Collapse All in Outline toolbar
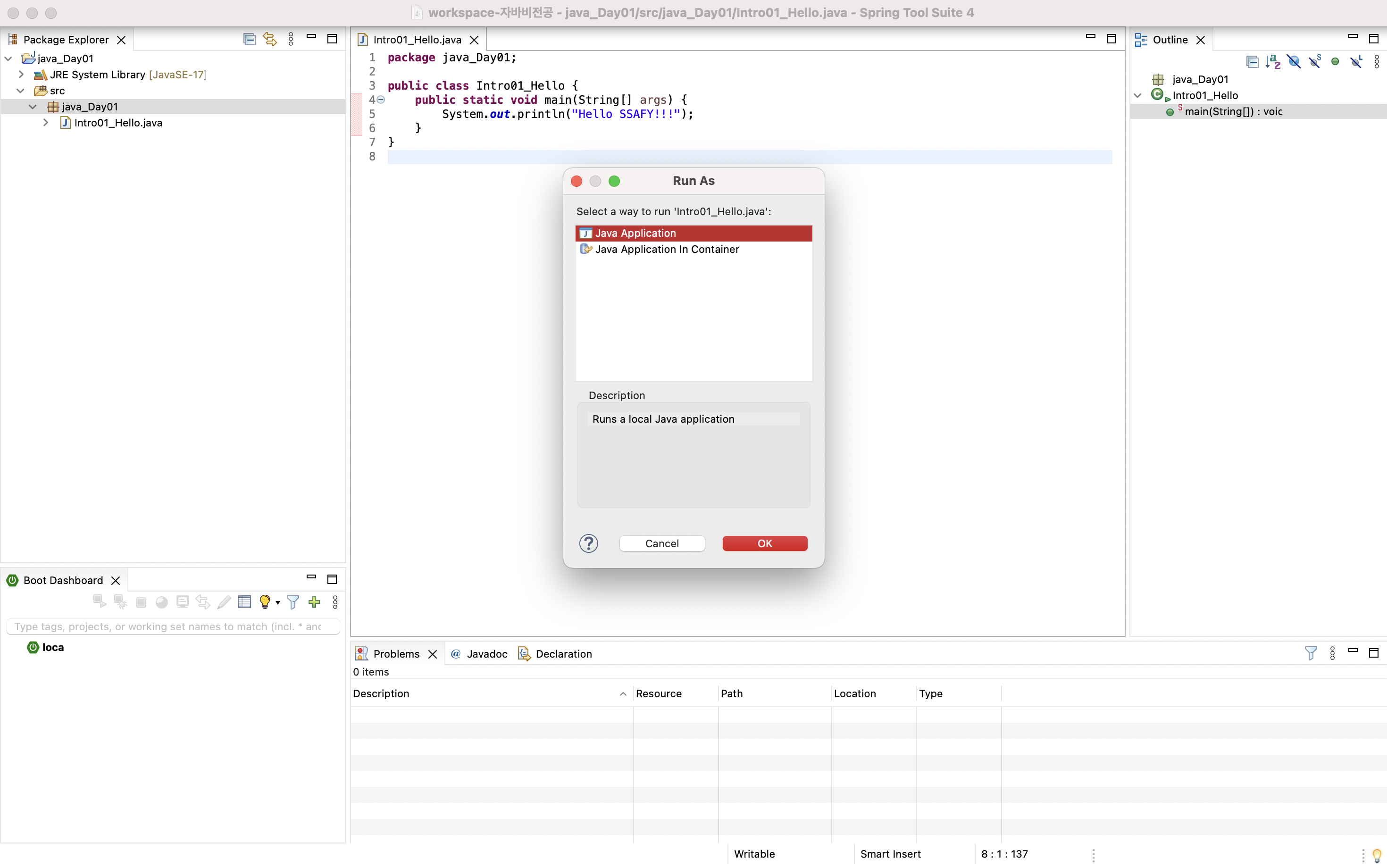The height and width of the screenshot is (868, 1387). pos(1252,61)
